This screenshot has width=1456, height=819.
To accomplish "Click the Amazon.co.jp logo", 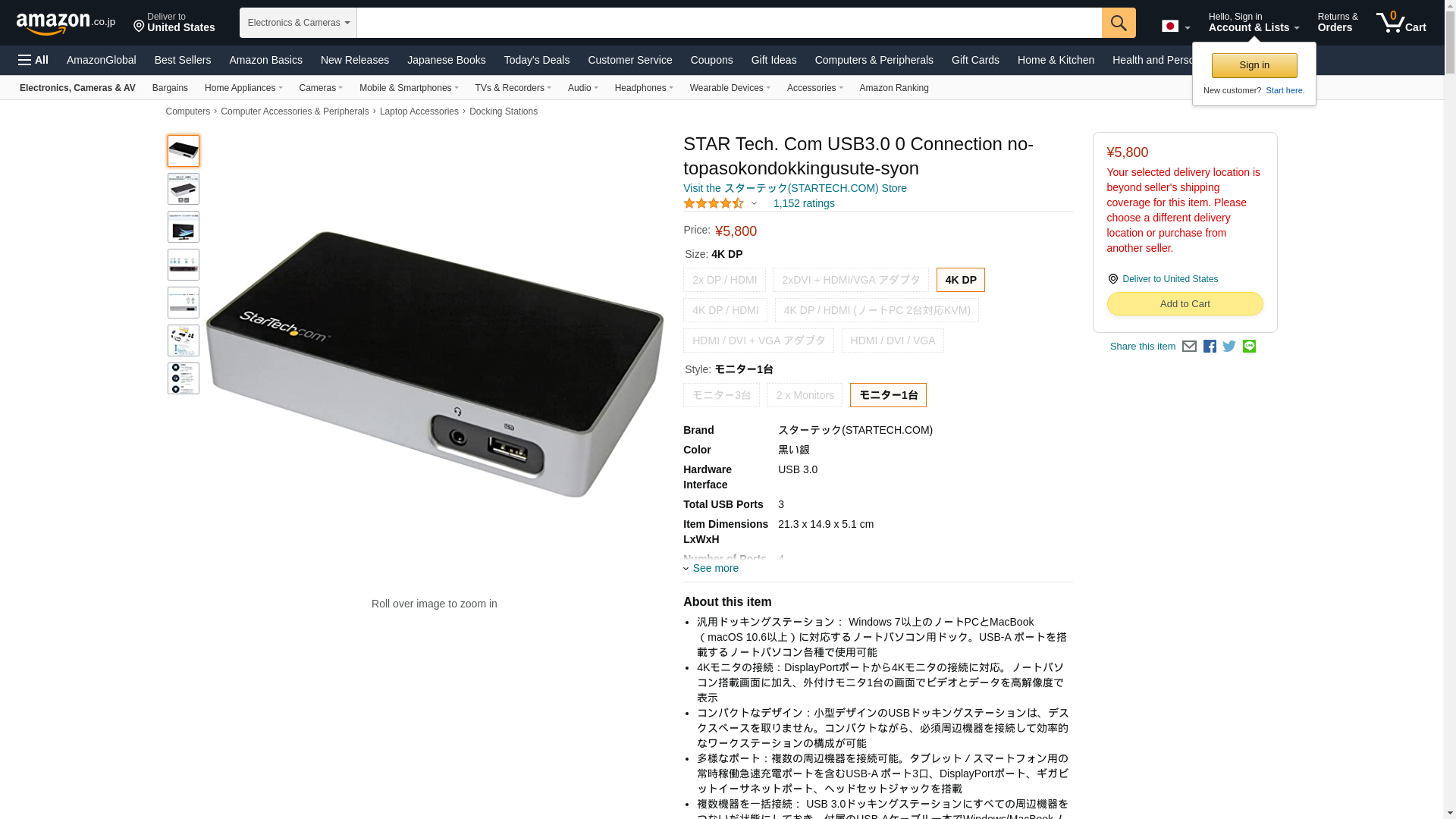I will pyautogui.click(x=66, y=23).
